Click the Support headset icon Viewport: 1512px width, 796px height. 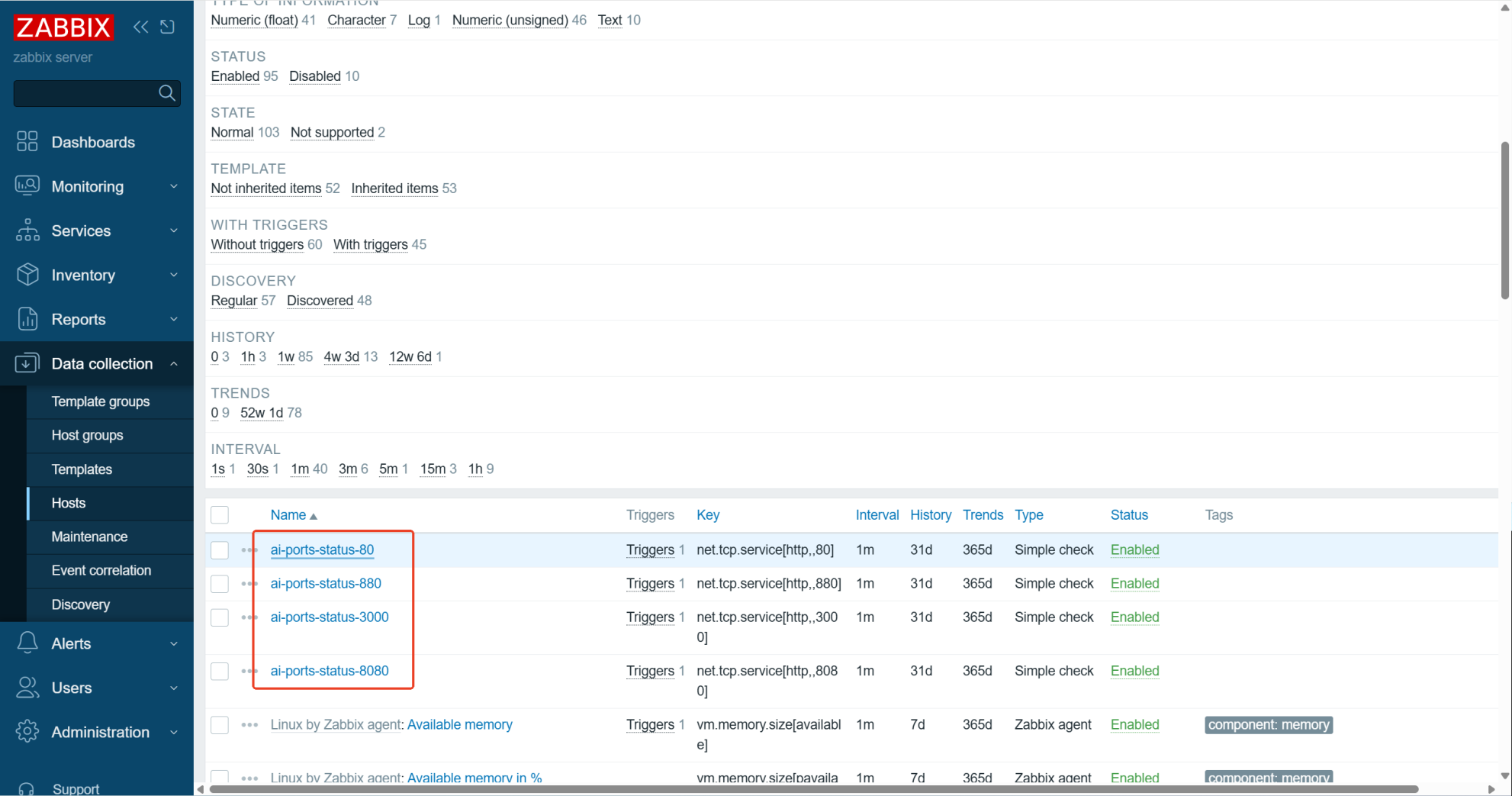click(x=27, y=788)
